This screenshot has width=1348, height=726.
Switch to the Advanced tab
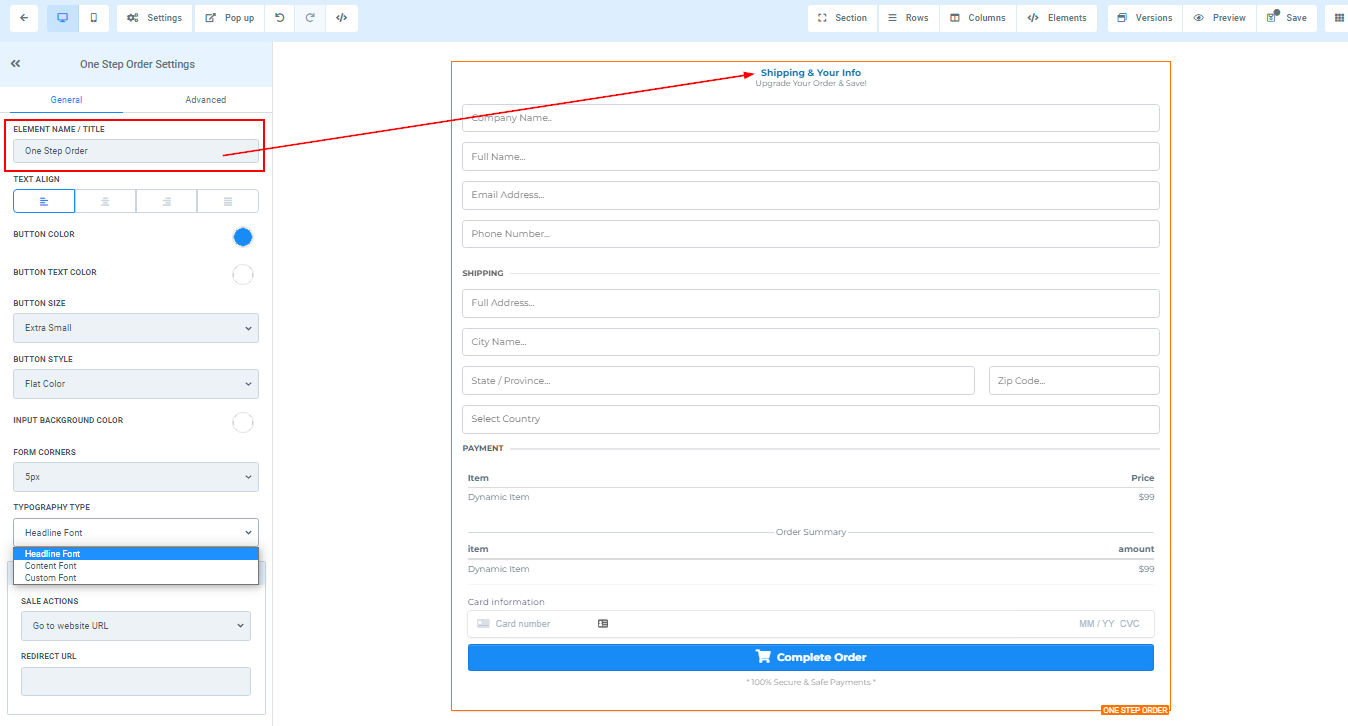click(x=205, y=100)
